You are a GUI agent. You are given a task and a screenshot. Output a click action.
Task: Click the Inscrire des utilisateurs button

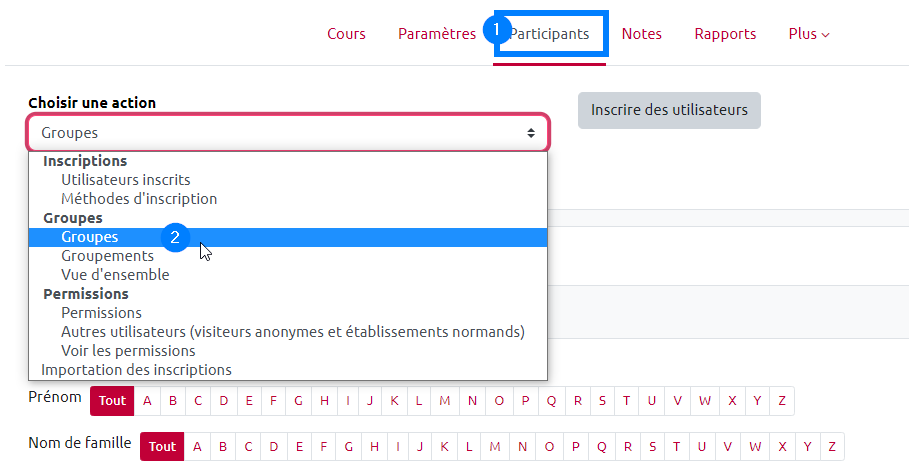669,110
